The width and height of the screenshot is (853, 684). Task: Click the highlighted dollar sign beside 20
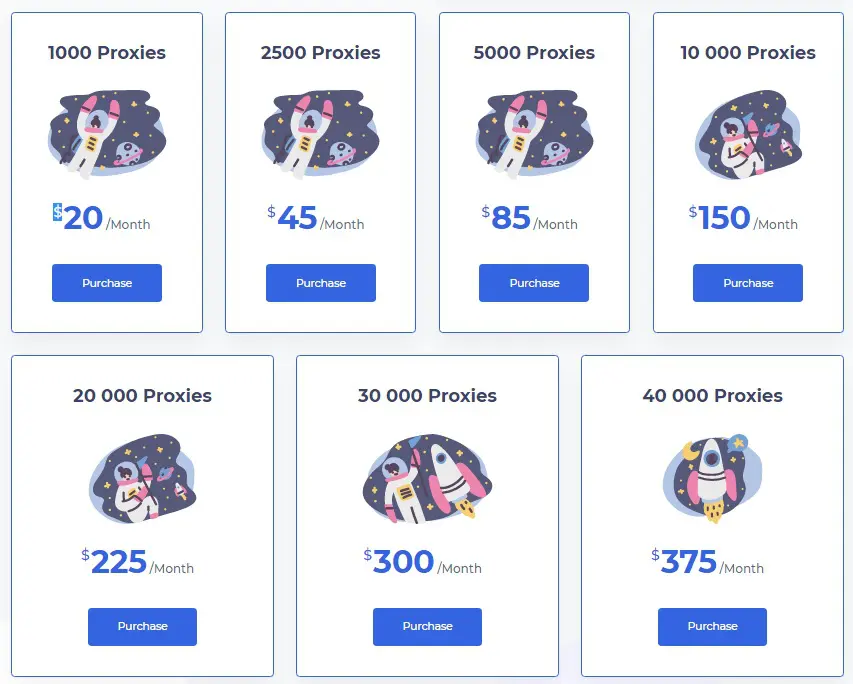pos(58,212)
